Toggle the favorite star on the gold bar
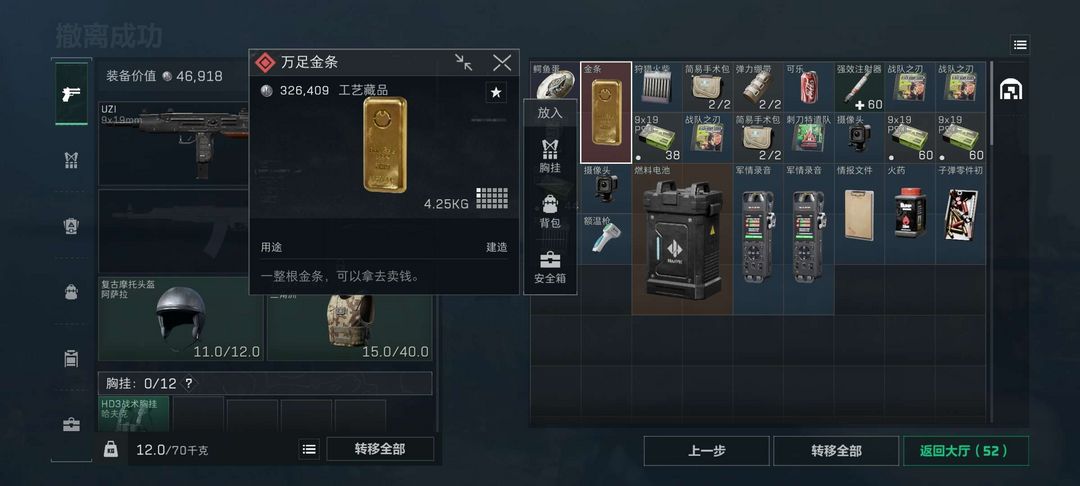 (496, 92)
